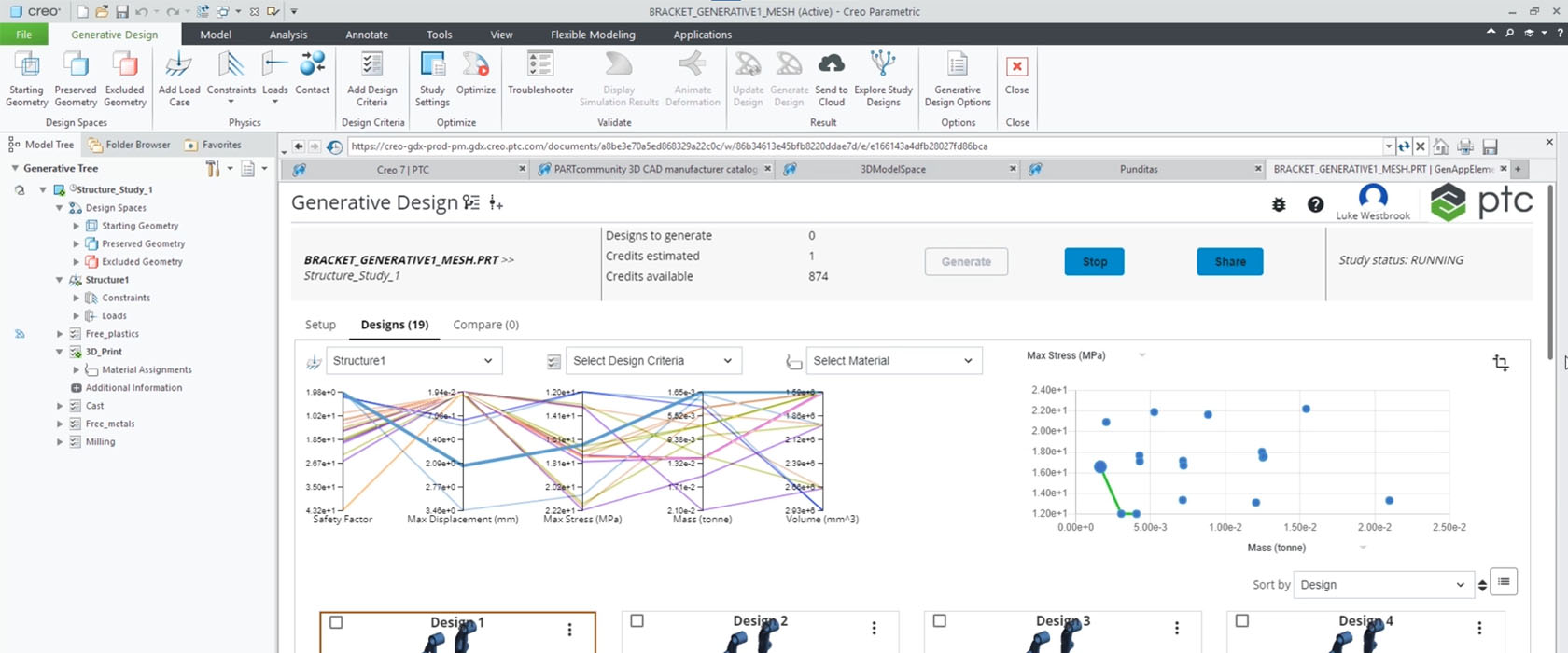Click the blue Stop button

tap(1094, 261)
